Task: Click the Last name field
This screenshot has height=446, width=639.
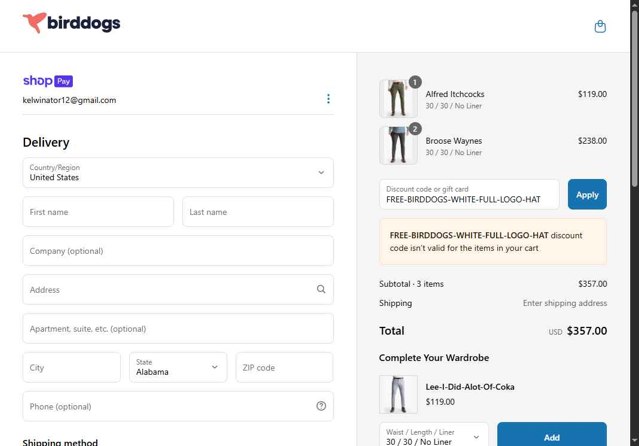Action: click(258, 212)
